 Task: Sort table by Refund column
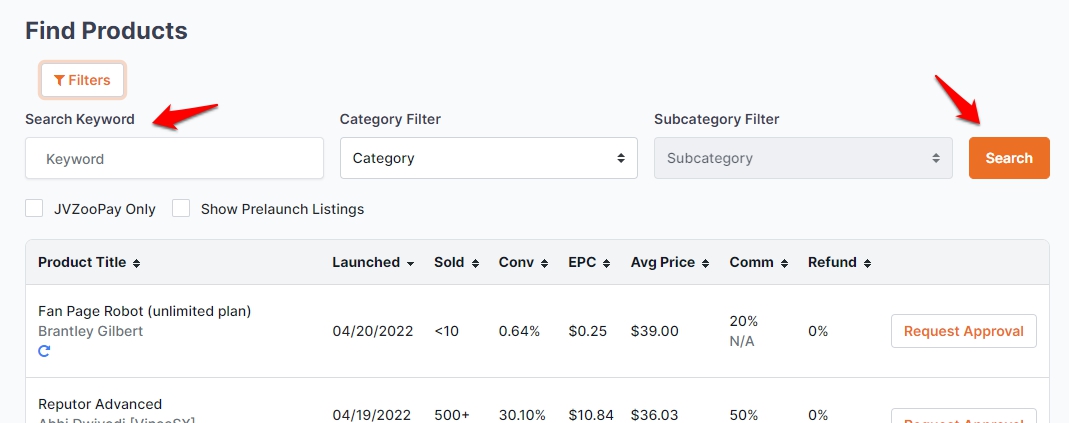tap(839, 263)
